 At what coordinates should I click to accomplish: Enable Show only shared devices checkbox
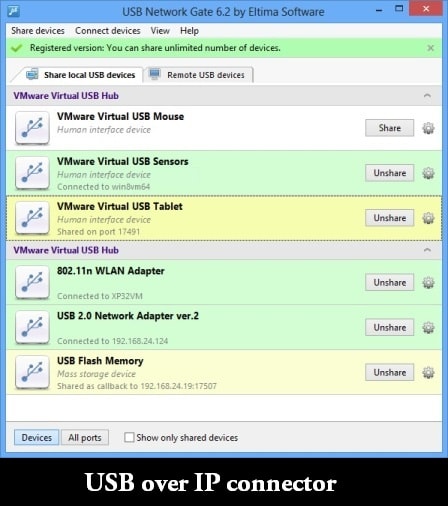(x=129, y=437)
